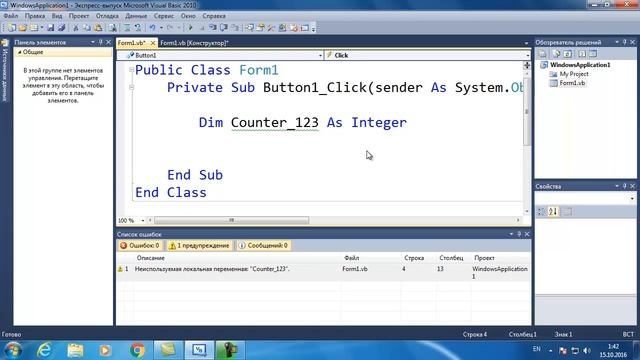Toggle the Errors (Ошибок: 0) filter button
The width and height of the screenshot is (640, 360).
(140, 245)
